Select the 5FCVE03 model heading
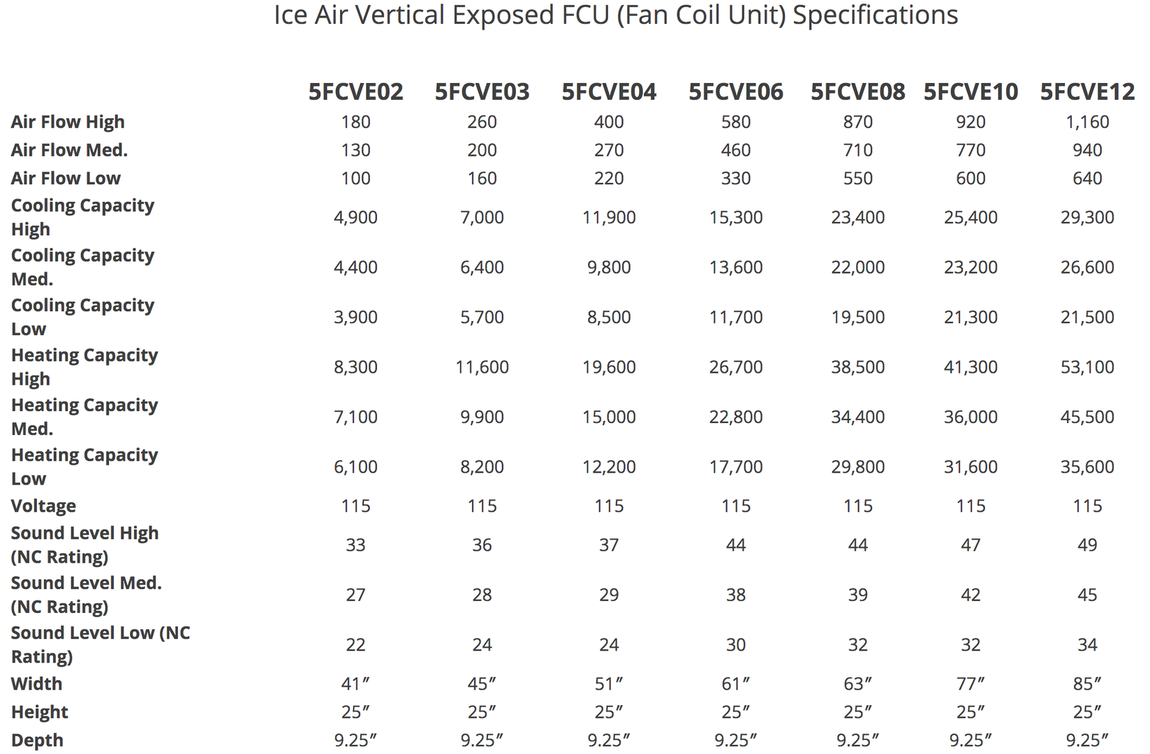Screen dimensions: 1150x754 pyautogui.click(x=482, y=92)
